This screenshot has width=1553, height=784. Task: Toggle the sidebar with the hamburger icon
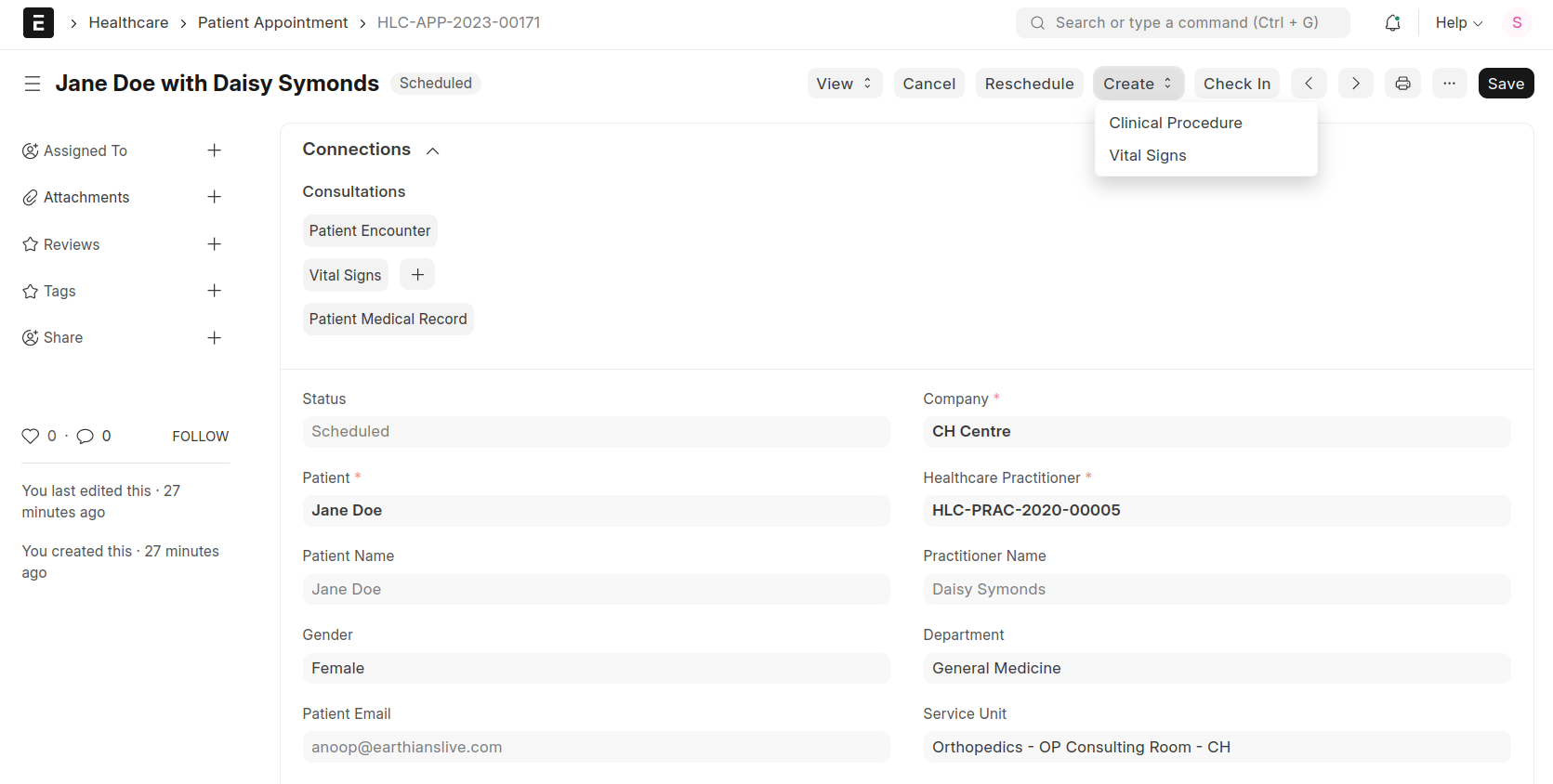33,84
